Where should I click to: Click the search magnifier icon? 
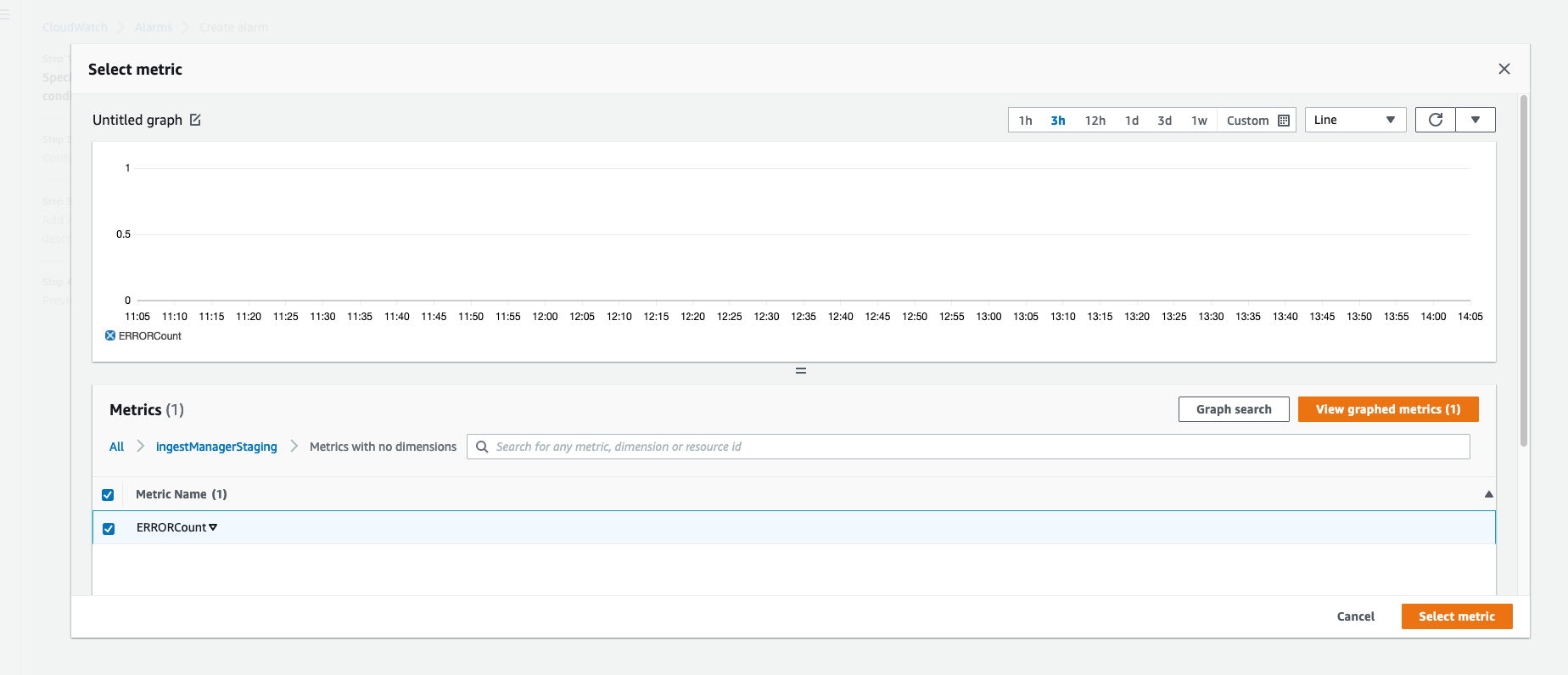click(482, 447)
